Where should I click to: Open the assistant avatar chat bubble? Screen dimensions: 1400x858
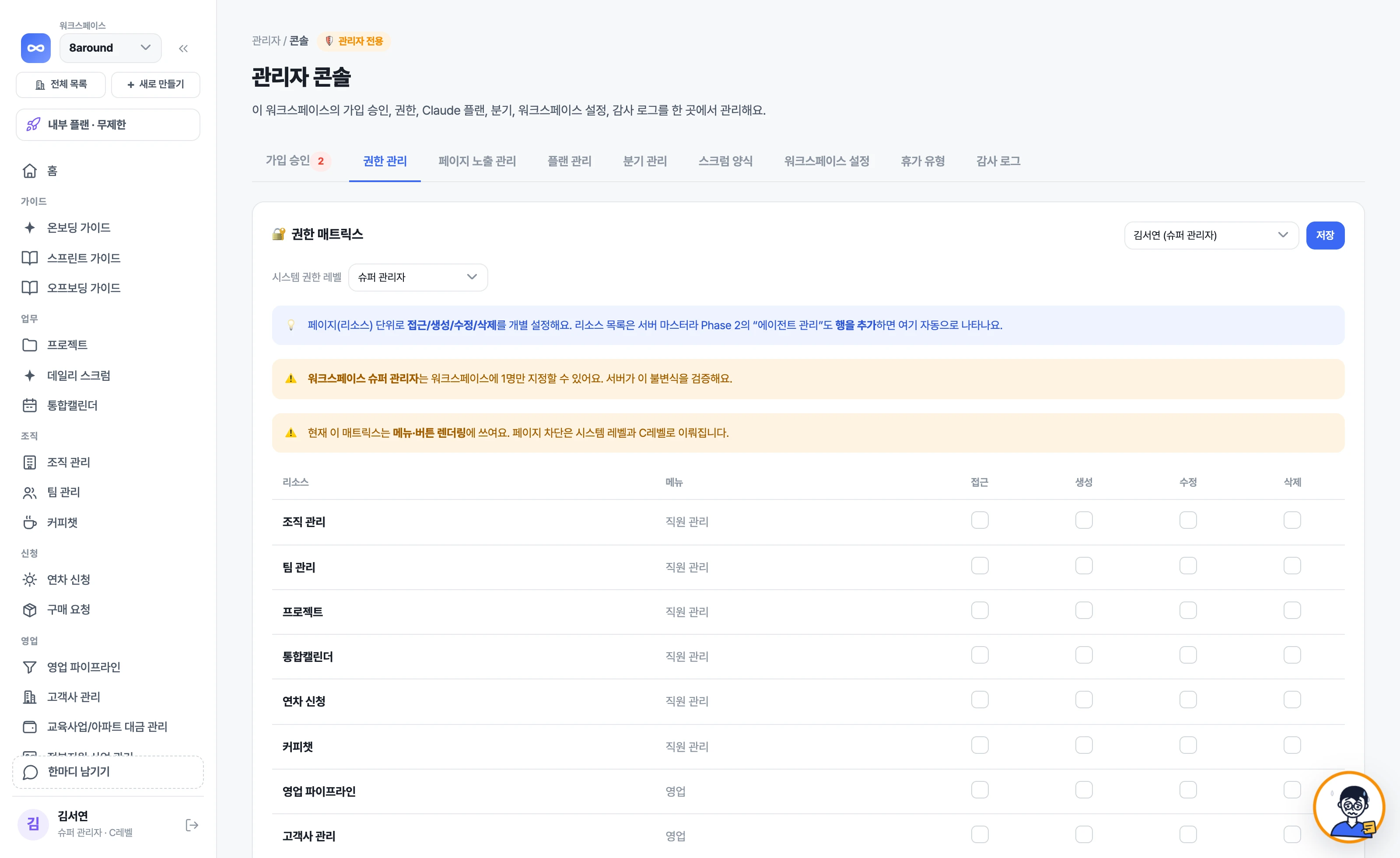(x=1349, y=807)
